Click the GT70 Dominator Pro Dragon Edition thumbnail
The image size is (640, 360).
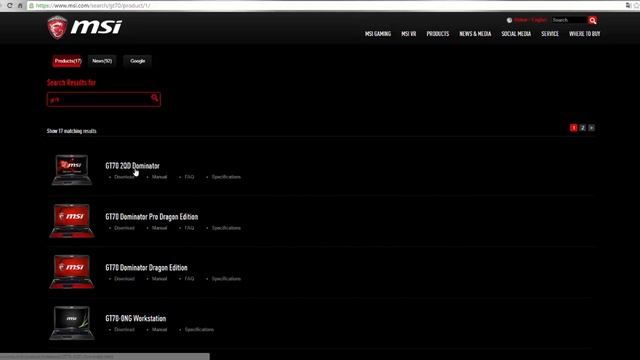tap(71, 220)
